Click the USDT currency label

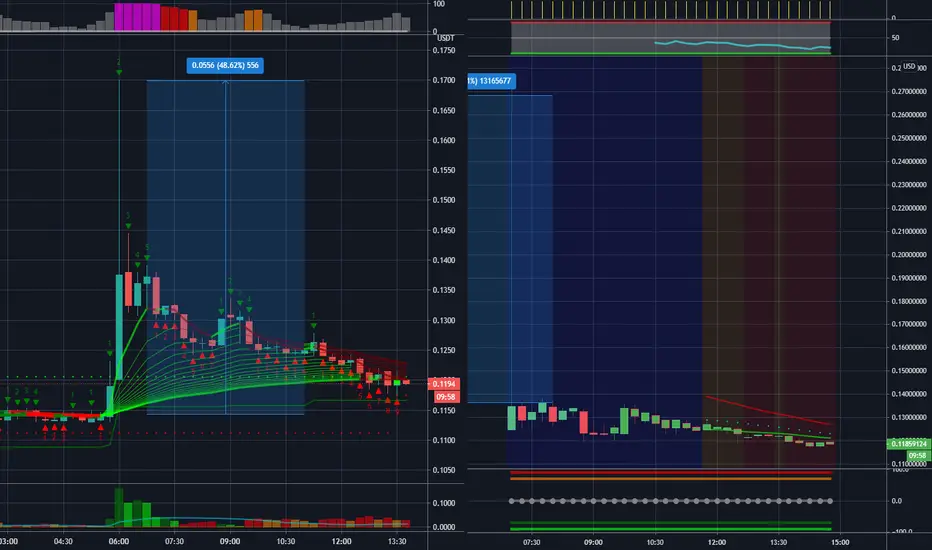point(445,38)
